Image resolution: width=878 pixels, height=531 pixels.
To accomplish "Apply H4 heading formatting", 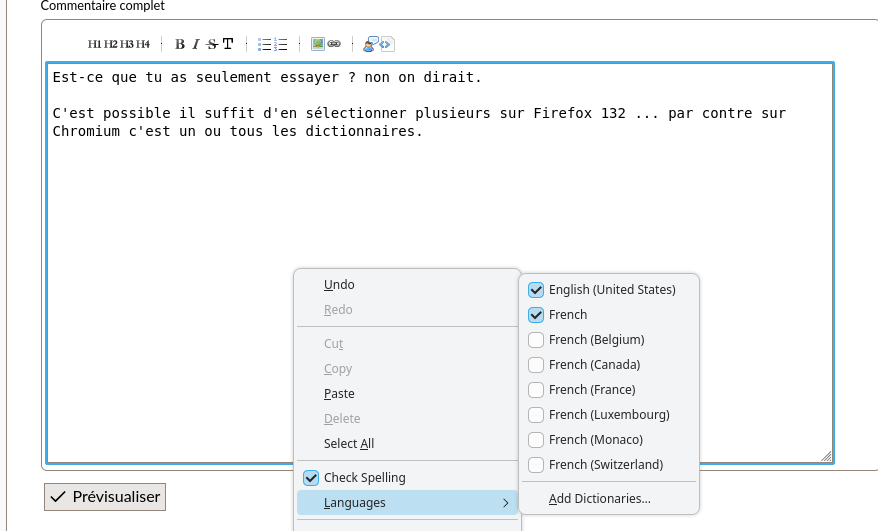I will pos(143,44).
